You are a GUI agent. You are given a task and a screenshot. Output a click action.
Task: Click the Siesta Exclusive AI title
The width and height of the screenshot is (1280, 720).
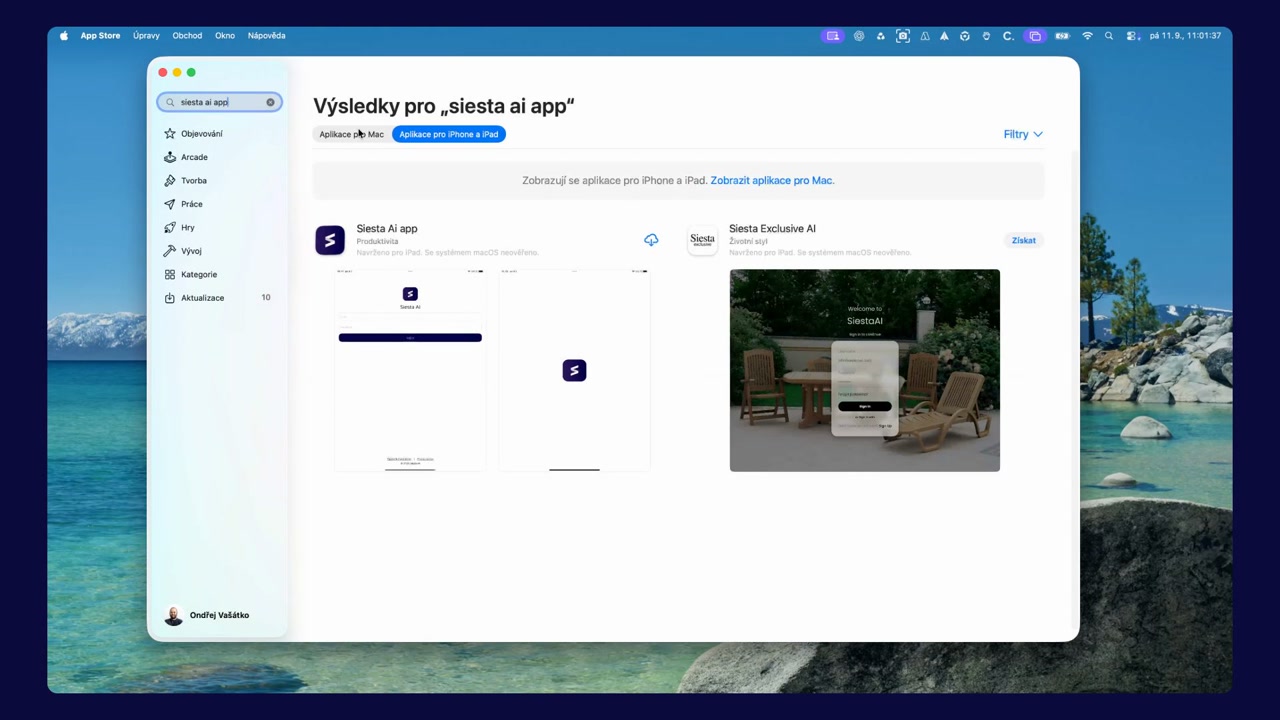(772, 229)
